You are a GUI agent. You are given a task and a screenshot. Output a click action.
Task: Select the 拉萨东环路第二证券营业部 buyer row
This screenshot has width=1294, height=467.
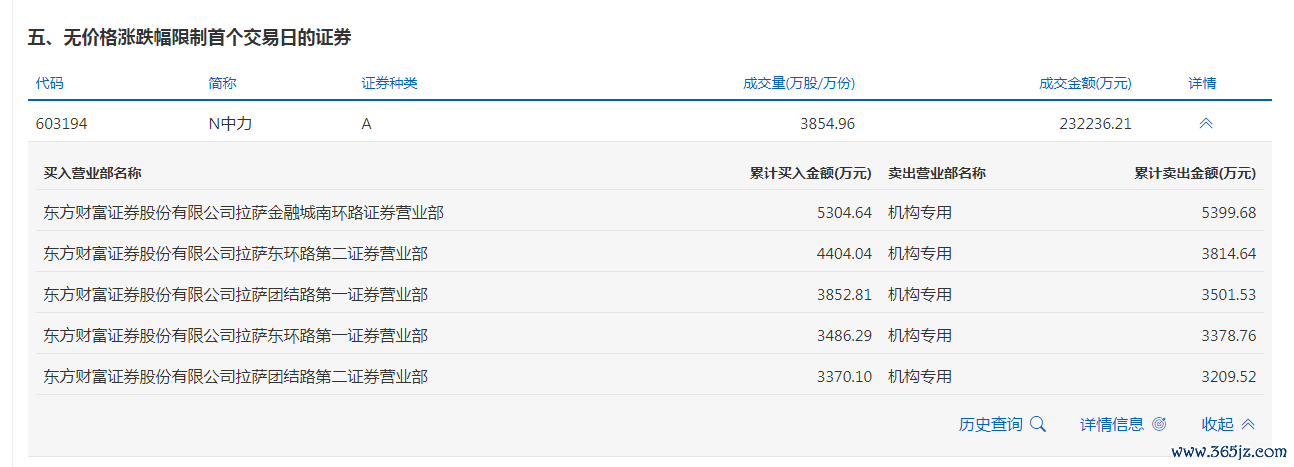(235, 254)
